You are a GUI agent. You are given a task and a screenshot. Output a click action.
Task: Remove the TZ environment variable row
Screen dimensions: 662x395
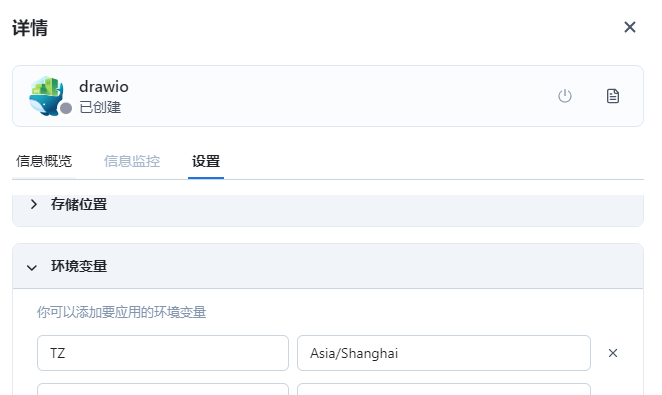[613, 353]
